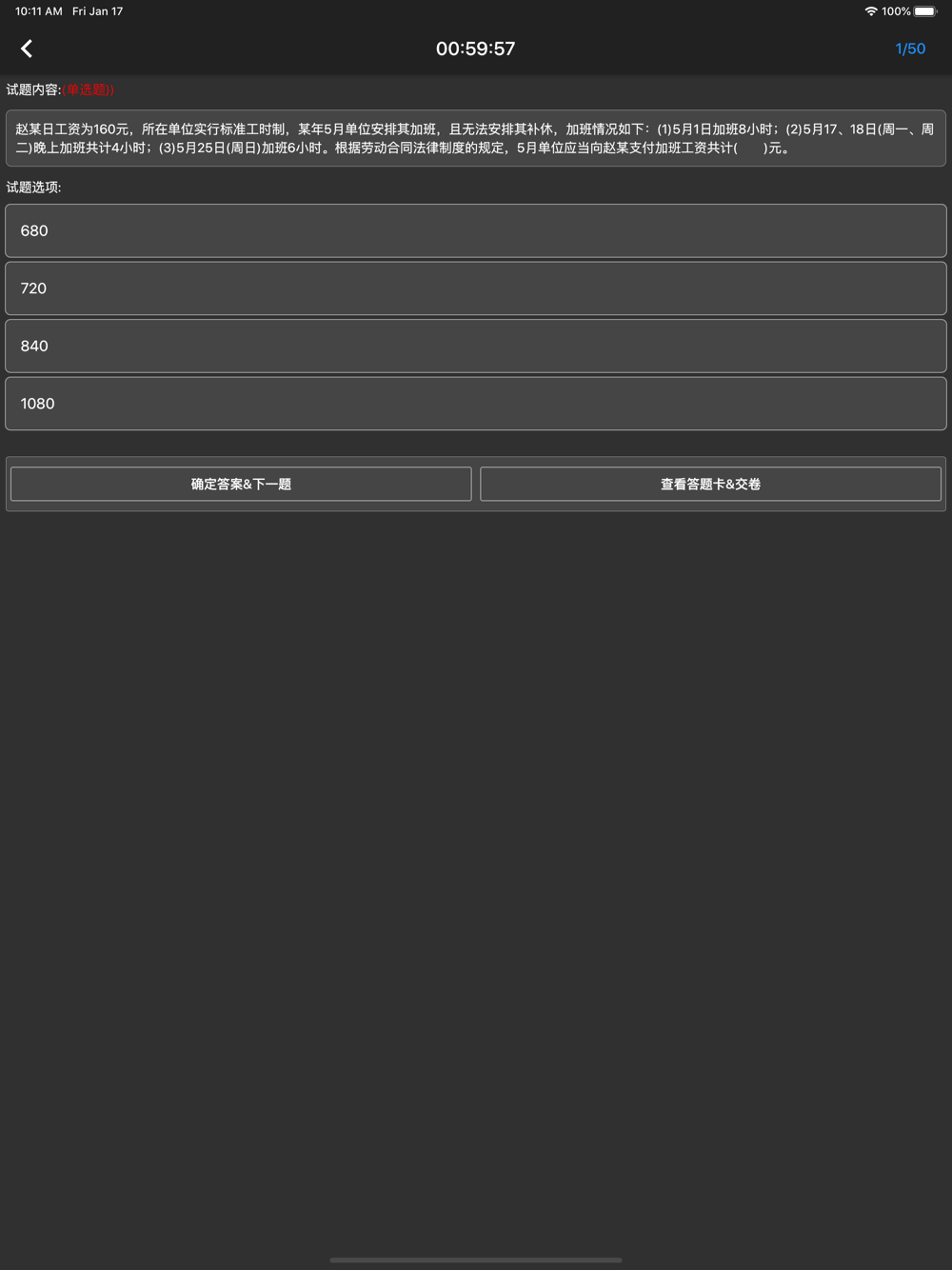The width and height of the screenshot is (952, 1270).
Task: Select answer option 680
Action: tap(476, 230)
